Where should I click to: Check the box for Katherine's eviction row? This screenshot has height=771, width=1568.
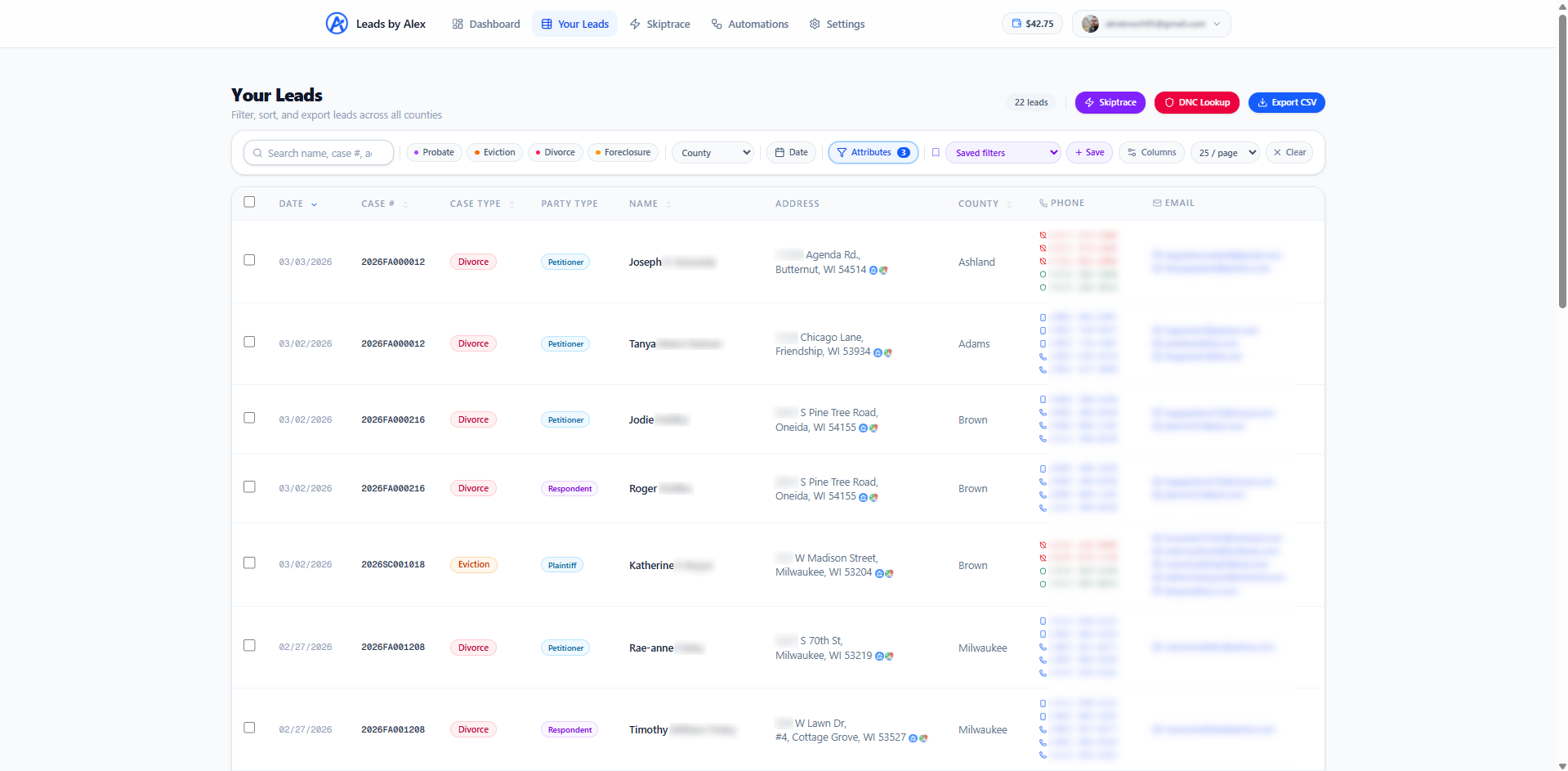[x=249, y=563]
